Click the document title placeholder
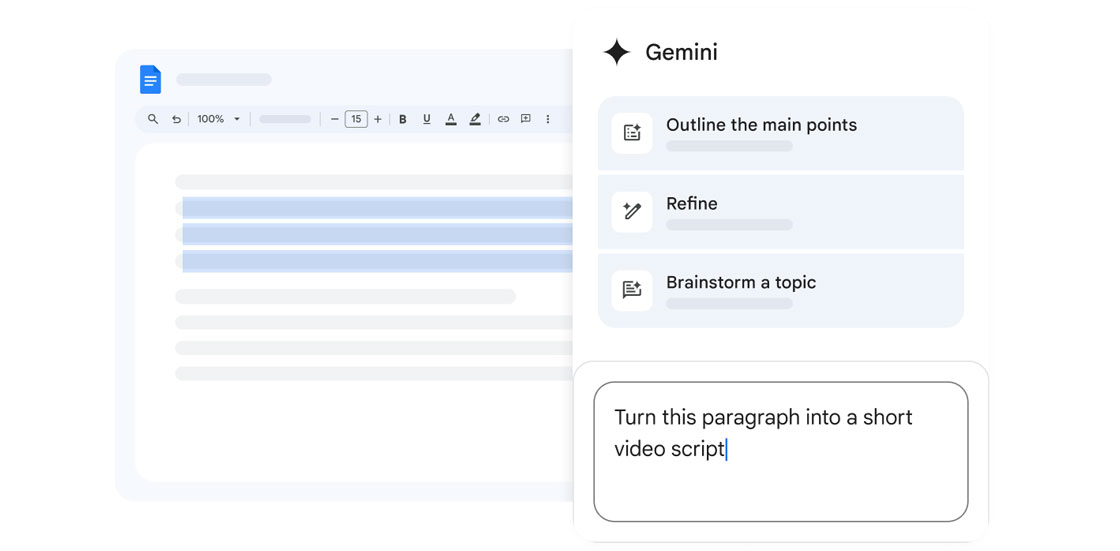This screenshot has width=1120, height=551. pyautogui.click(x=224, y=79)
